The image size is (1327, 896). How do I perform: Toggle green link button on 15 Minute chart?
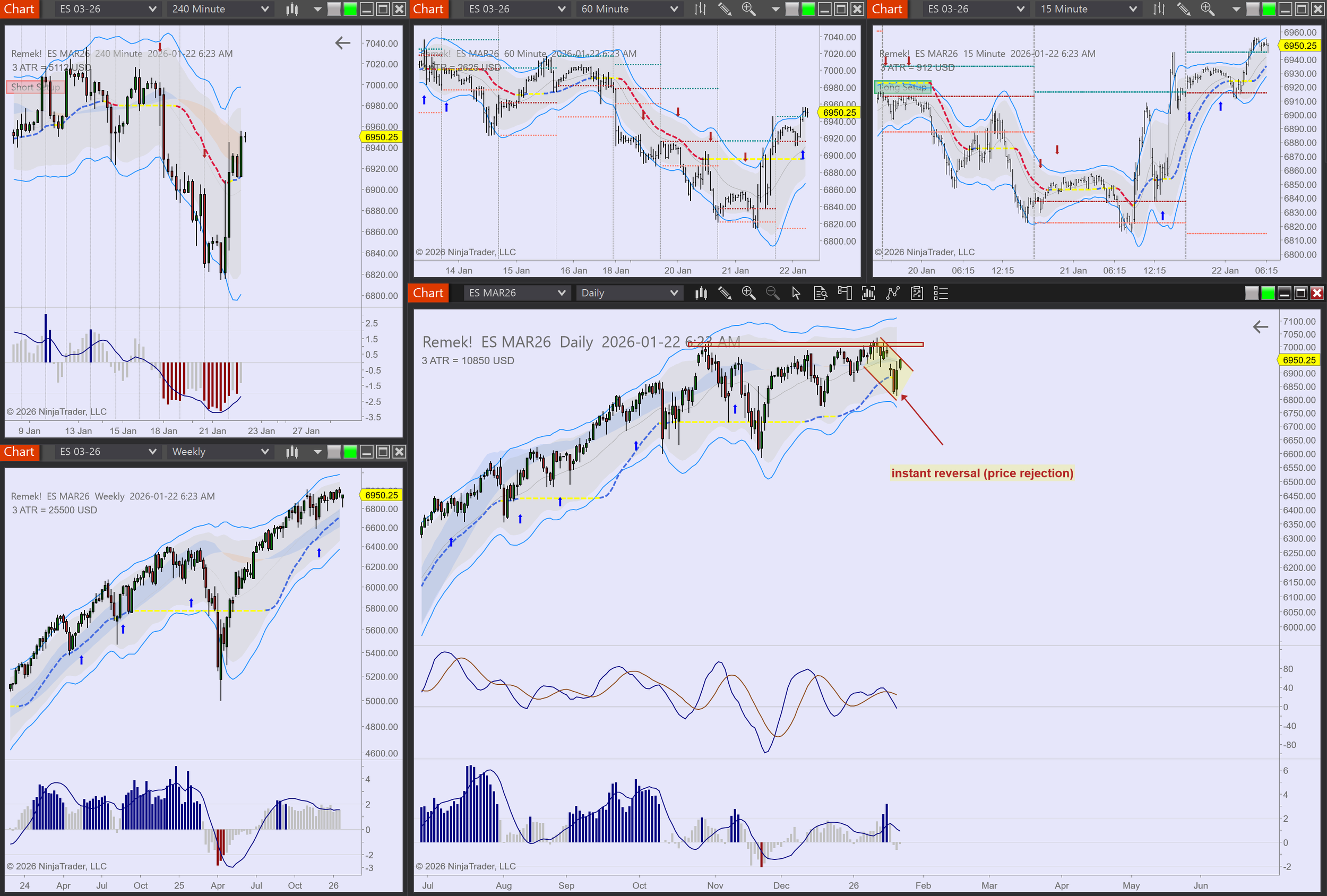click(x=1269, y=8)
